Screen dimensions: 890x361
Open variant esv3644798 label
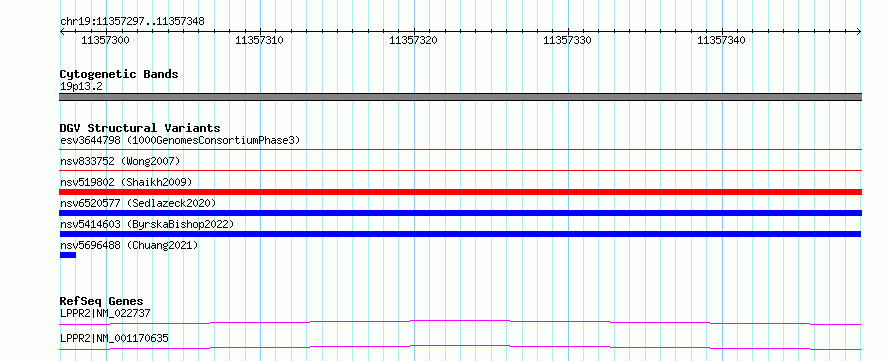(180, 140)
